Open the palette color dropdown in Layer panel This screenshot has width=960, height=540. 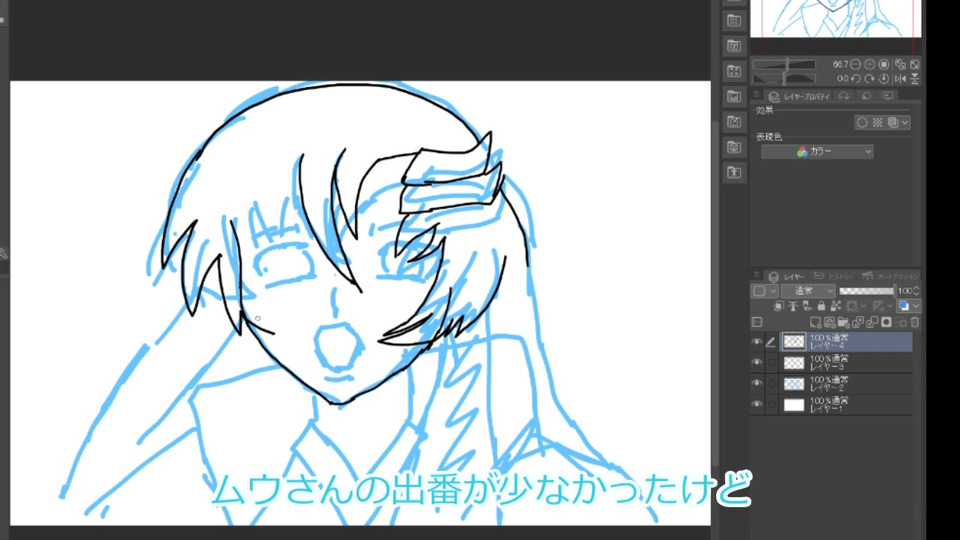pos(765,291)
